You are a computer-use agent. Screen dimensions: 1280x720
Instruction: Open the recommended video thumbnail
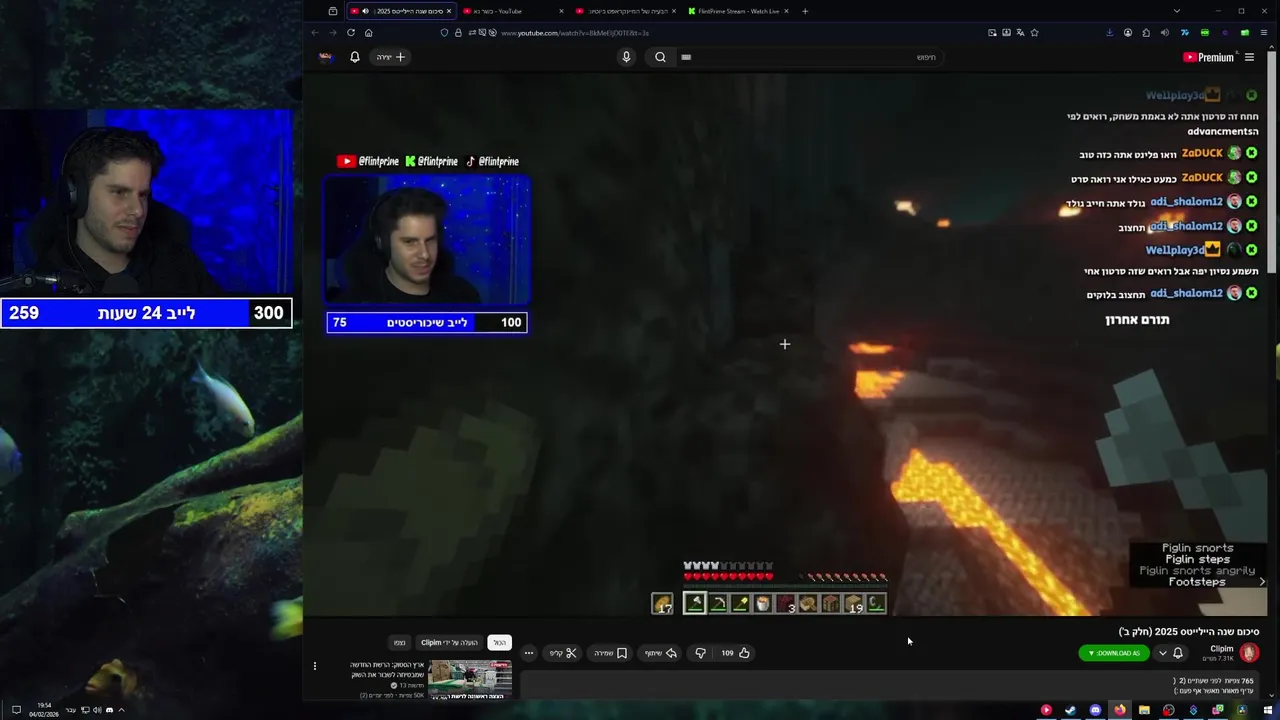point(470,679)
